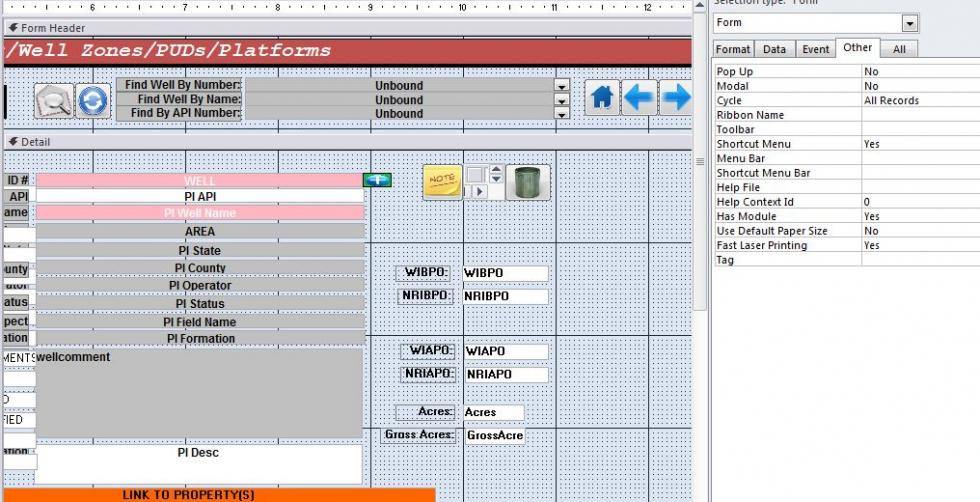Select the NRIAPO text field
980x502 pixels.
click(x=507, y=374)
